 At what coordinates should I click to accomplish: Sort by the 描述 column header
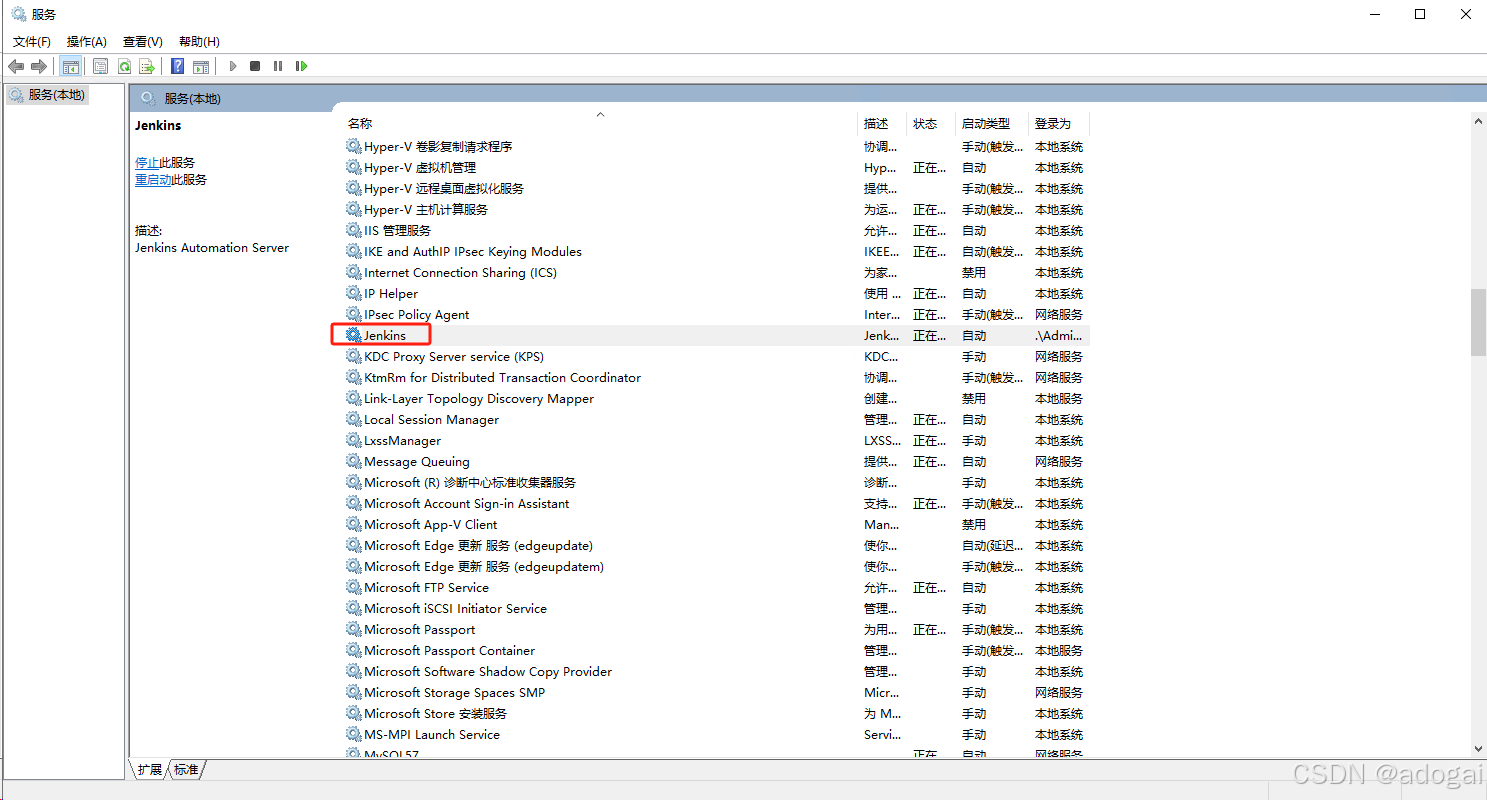point(883,124)
